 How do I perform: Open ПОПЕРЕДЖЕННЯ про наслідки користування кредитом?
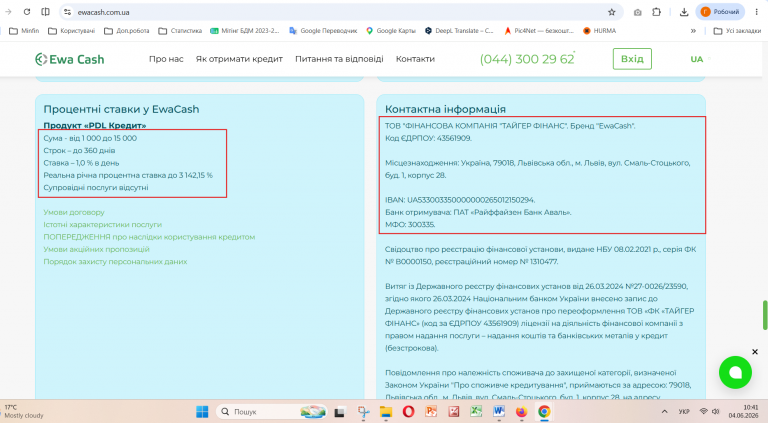149,237
